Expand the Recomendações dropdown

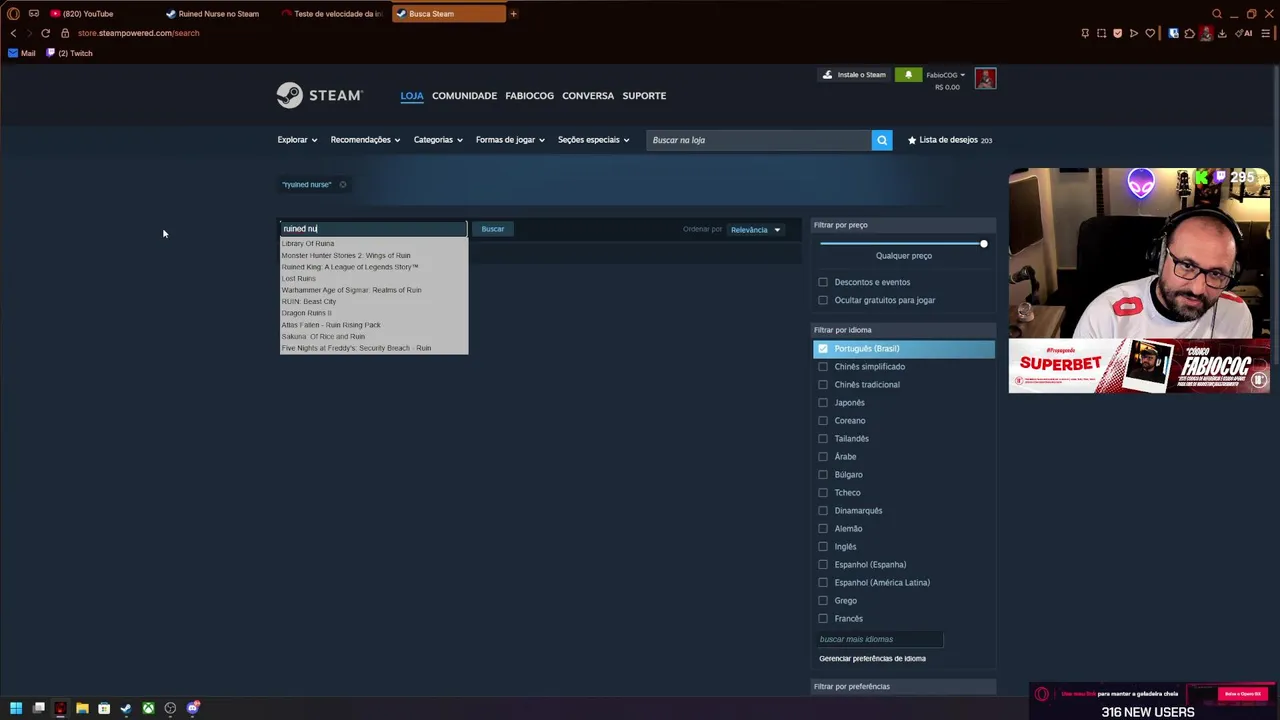point(365,140)
